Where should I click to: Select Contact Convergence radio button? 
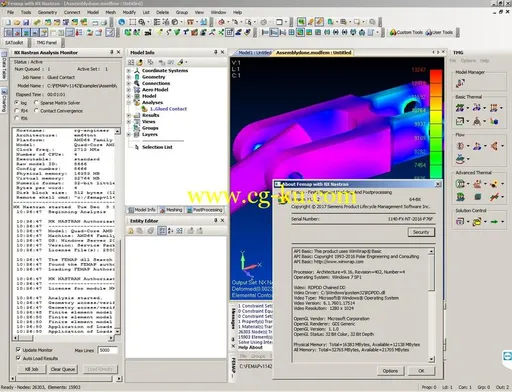pyautogui.click(x=36, y=110)
